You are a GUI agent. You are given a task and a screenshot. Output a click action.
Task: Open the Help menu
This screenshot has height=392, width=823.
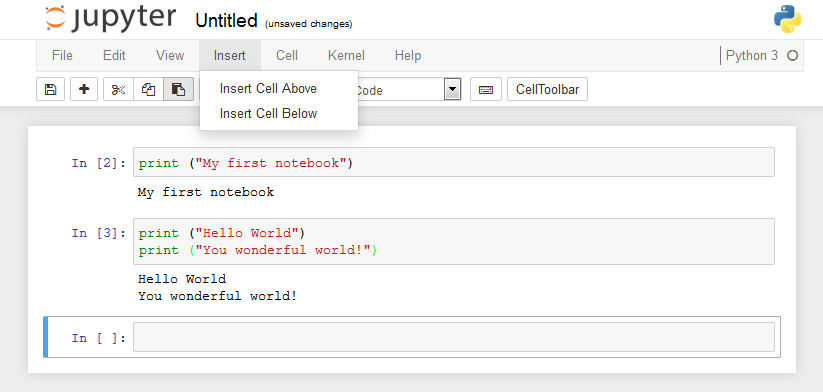tap(408, 56)
